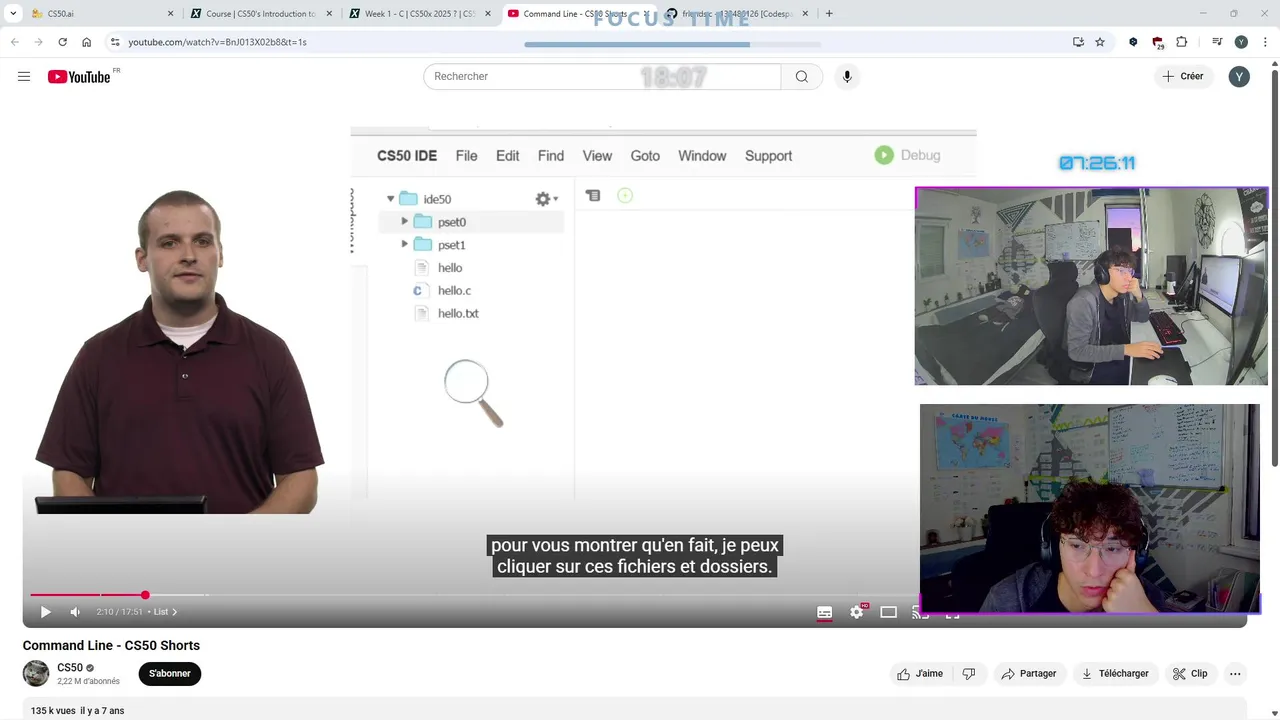Start voice search with the microphone
This screenshot has width=1280, height=720.
[847, 76]
